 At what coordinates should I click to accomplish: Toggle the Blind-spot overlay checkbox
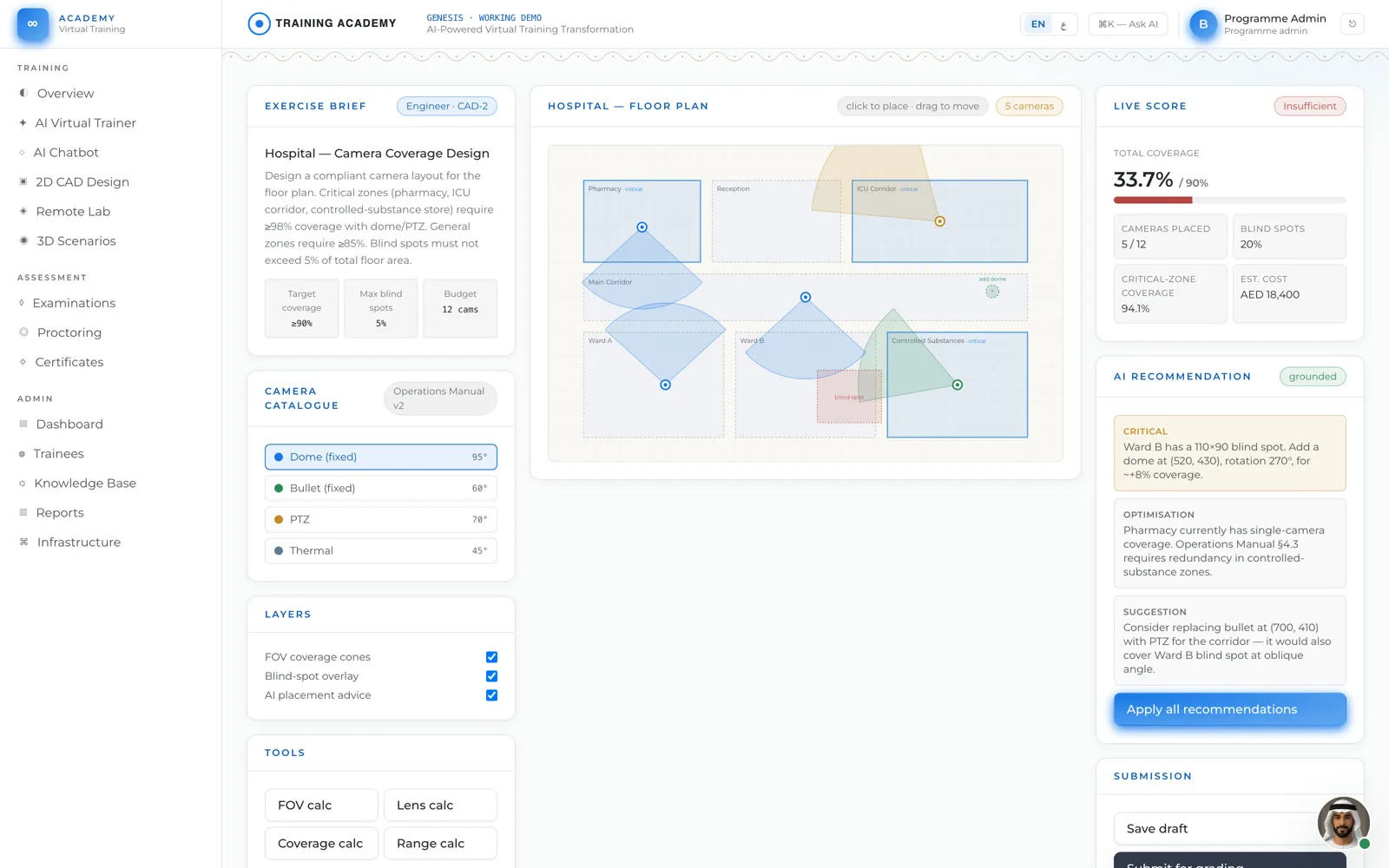[491, 676]
